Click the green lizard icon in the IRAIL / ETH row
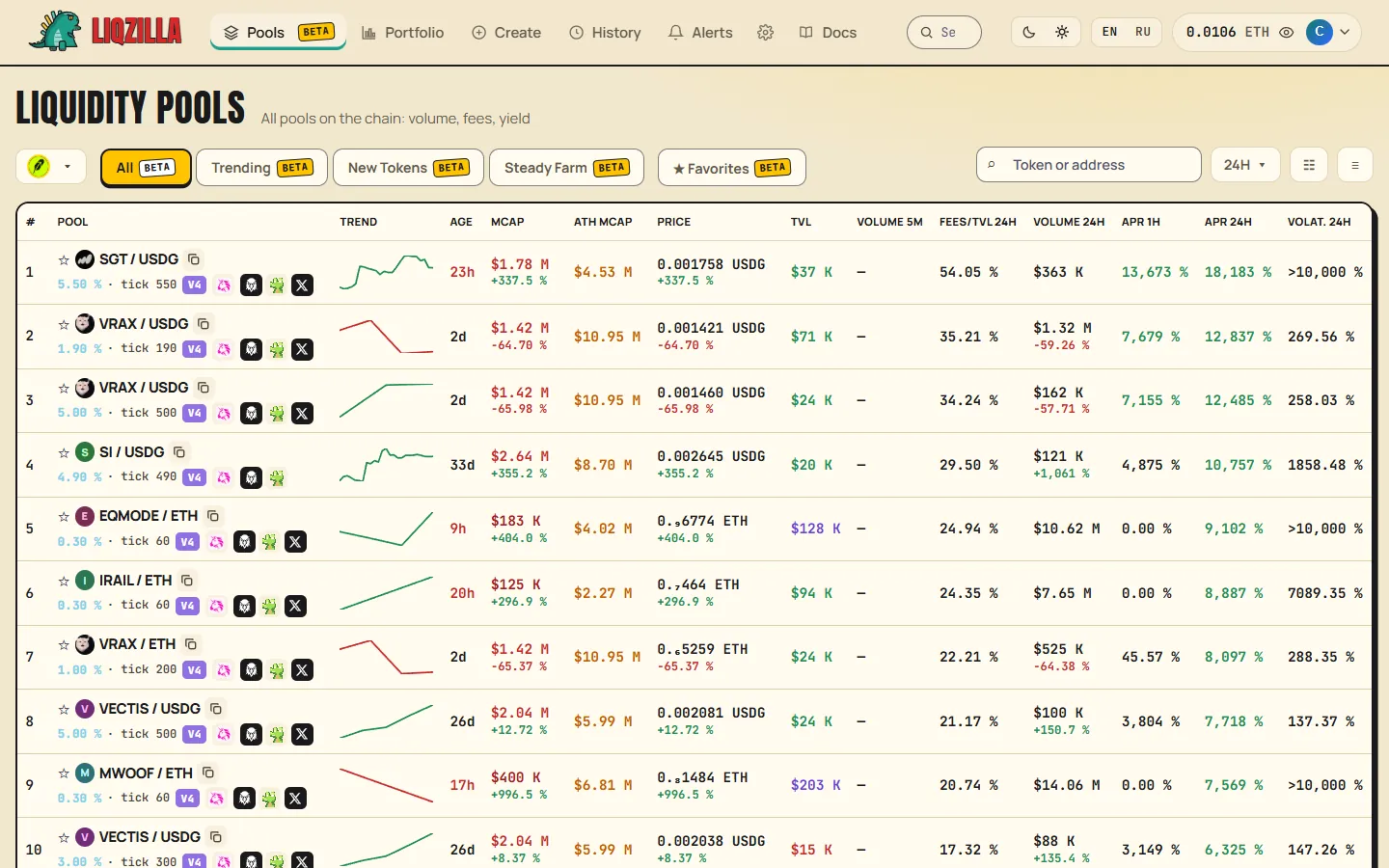1389x868 pixels. point(270,606)
